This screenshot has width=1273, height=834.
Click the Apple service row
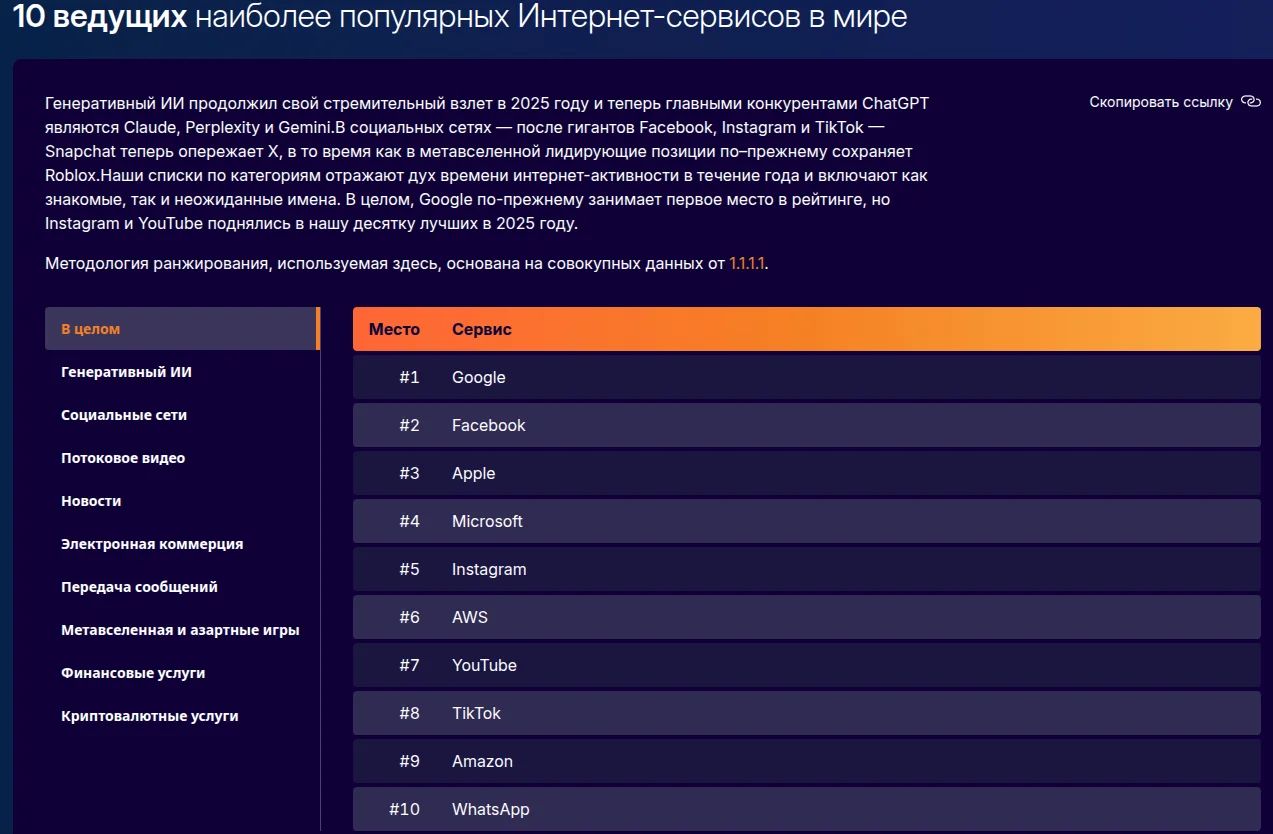(x=806, y=473)
